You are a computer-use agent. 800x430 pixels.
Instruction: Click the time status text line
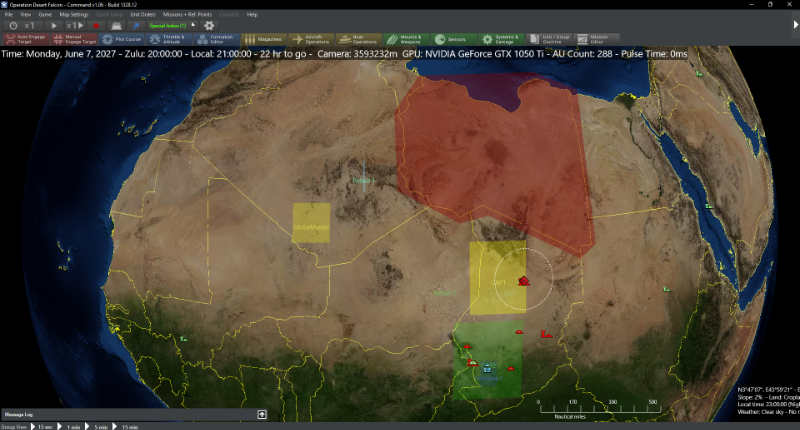pos(344,54)
